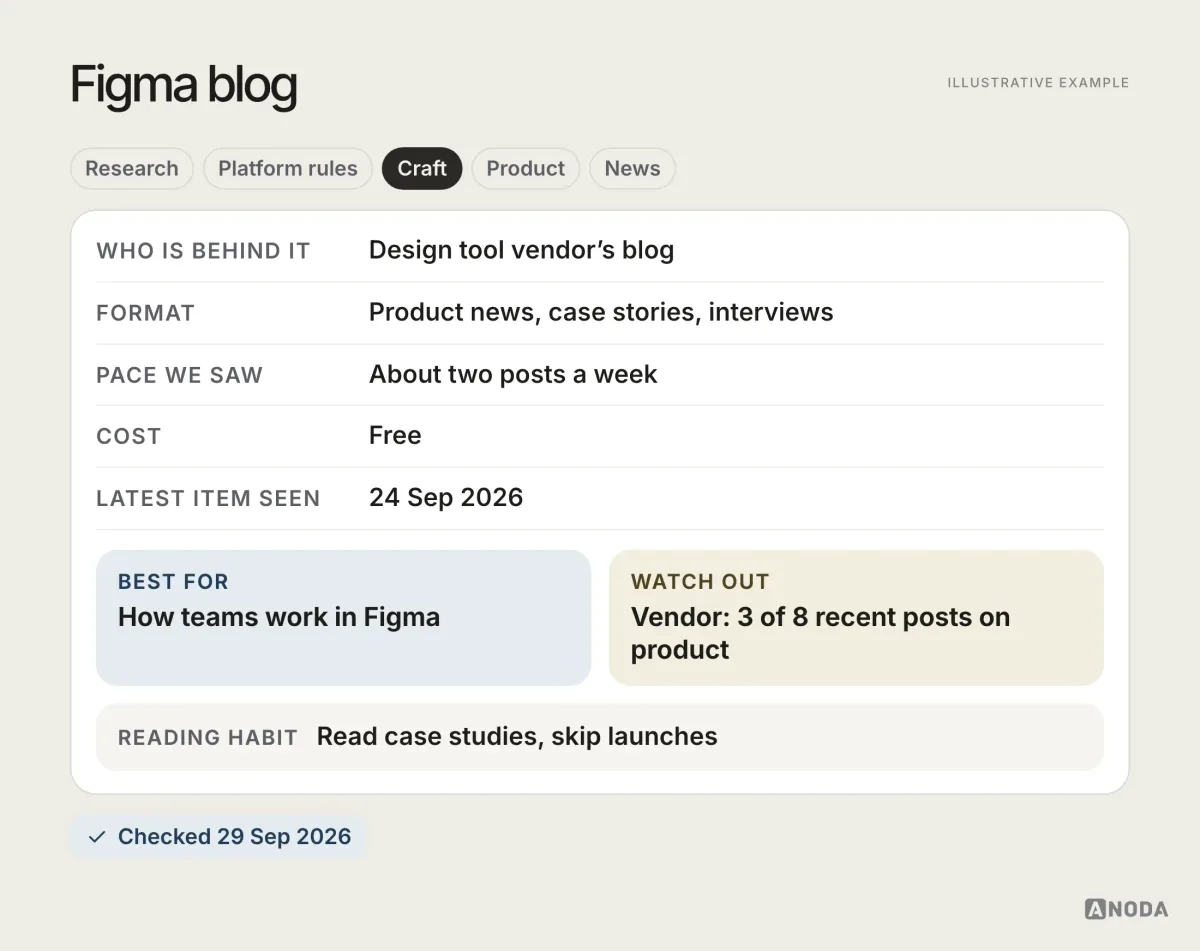Click the 'PACE WE SAW' label

(179, 375)
